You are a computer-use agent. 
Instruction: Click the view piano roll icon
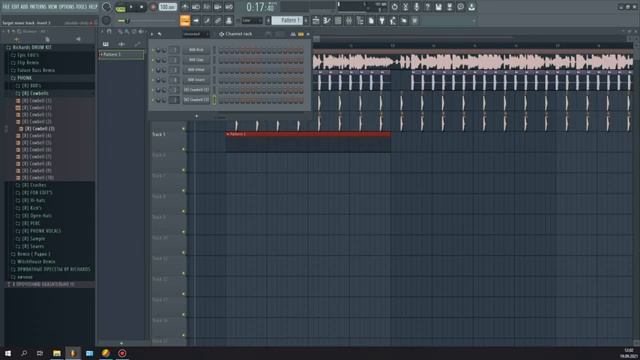pos(327,20)
